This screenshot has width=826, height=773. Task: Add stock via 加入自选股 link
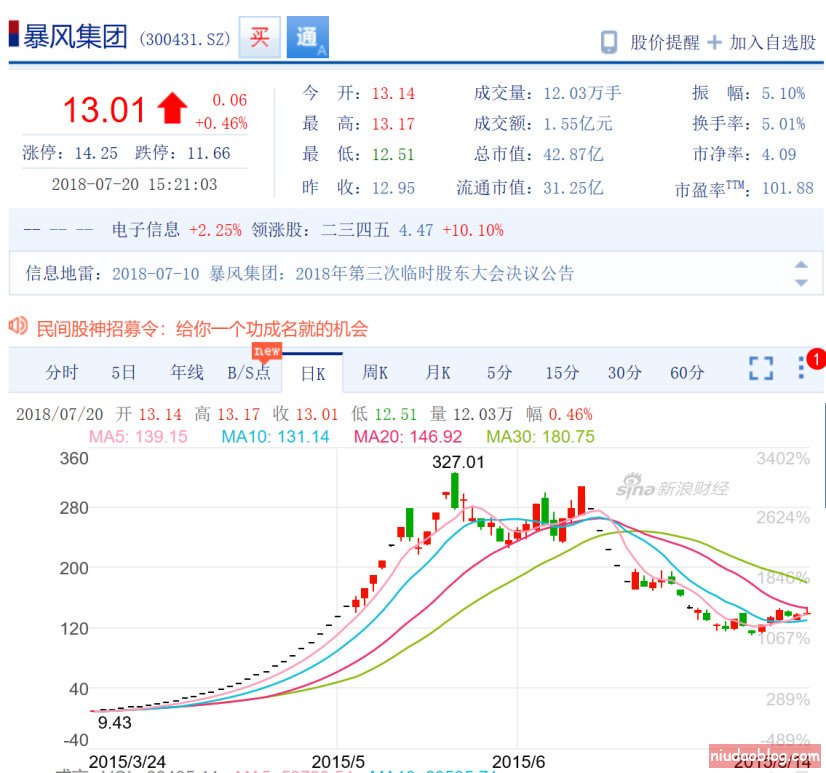click(x=773, y=42)
